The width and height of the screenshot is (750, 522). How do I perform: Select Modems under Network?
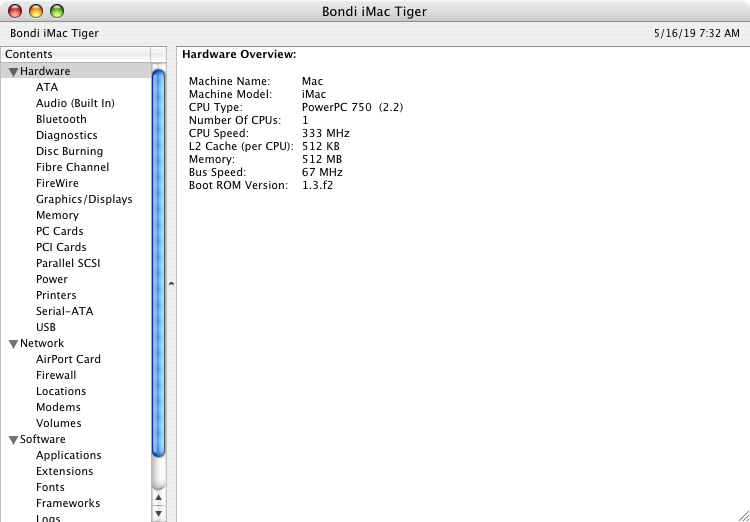click(58, 408)
